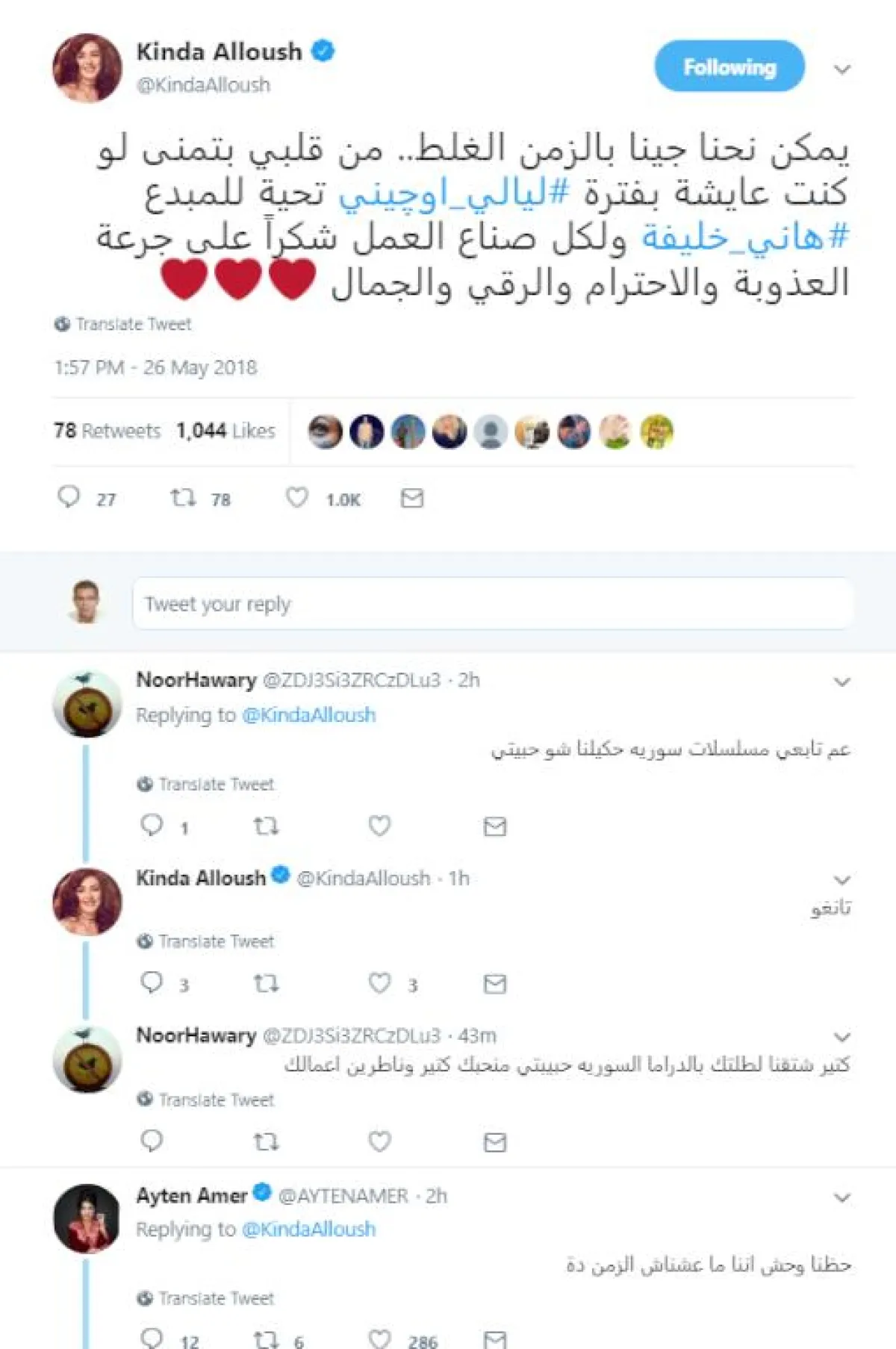Click Translate Tweet under the main tweet
This screenshot has width=896, height=1349.
[x=133, y=324]
